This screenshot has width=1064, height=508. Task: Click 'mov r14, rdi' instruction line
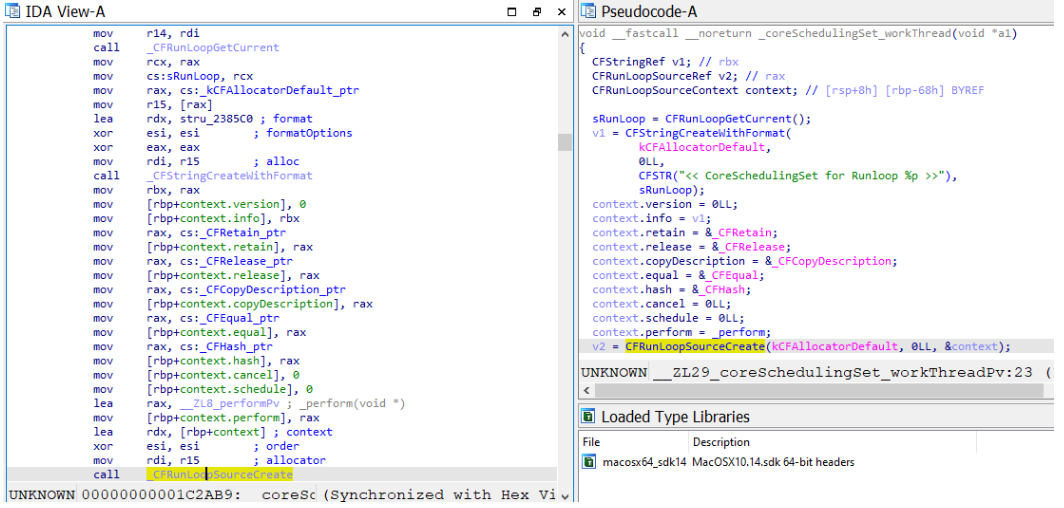[146, 33]
